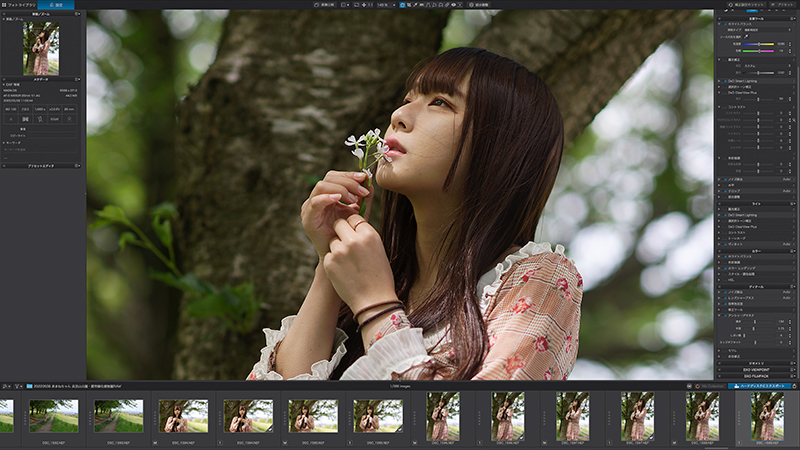
Task: Open the 主要ツール palette menu icon
Action: (x=792, y=18)
